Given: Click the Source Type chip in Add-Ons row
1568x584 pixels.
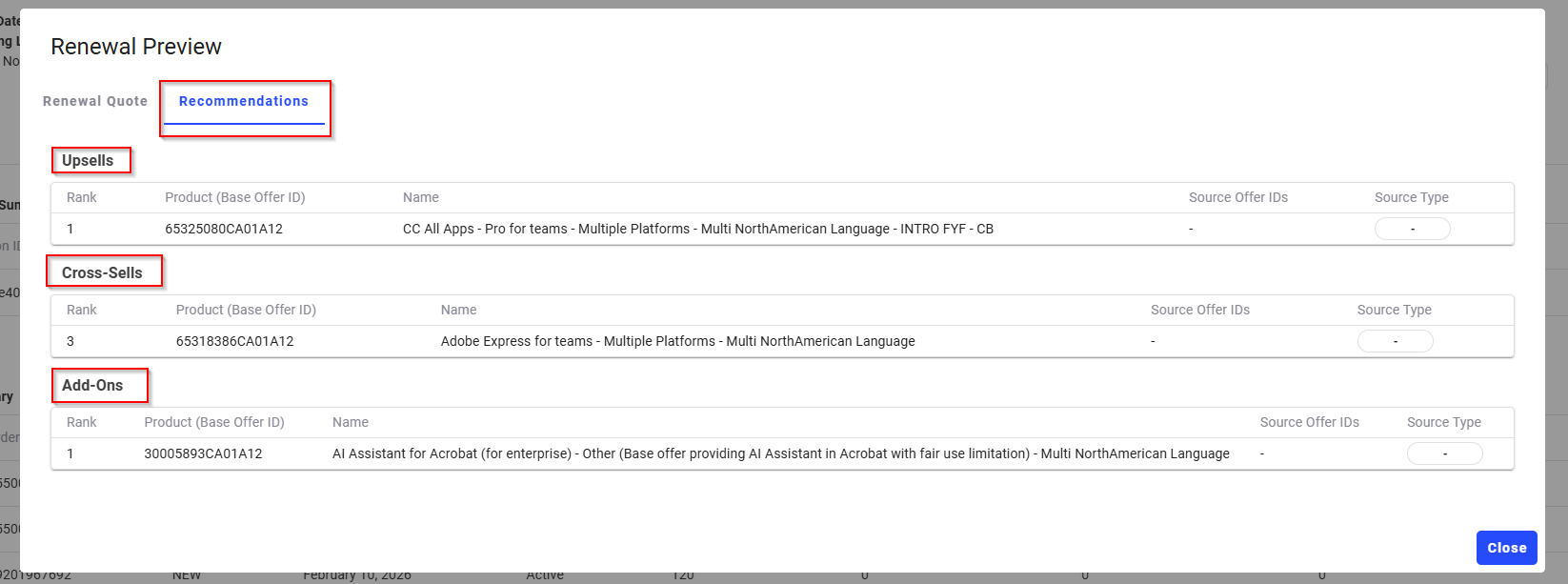Looking at the screenshot, I should pyautogui.click(x=1444, y=453).
